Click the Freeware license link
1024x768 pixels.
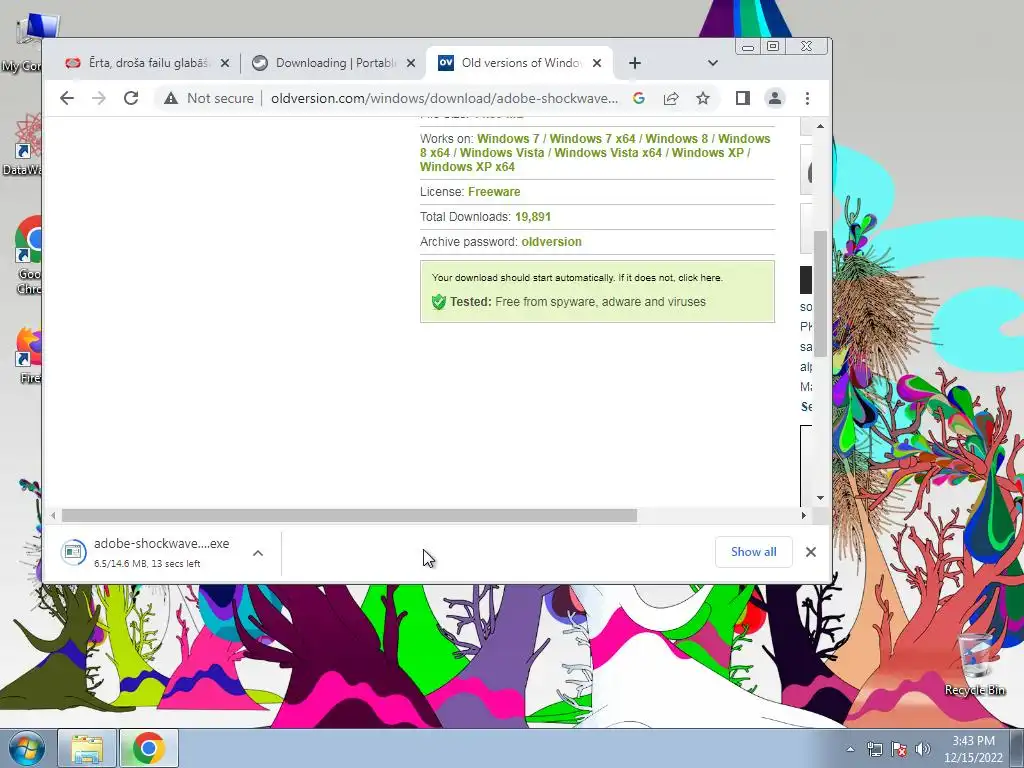coord(494,192)
